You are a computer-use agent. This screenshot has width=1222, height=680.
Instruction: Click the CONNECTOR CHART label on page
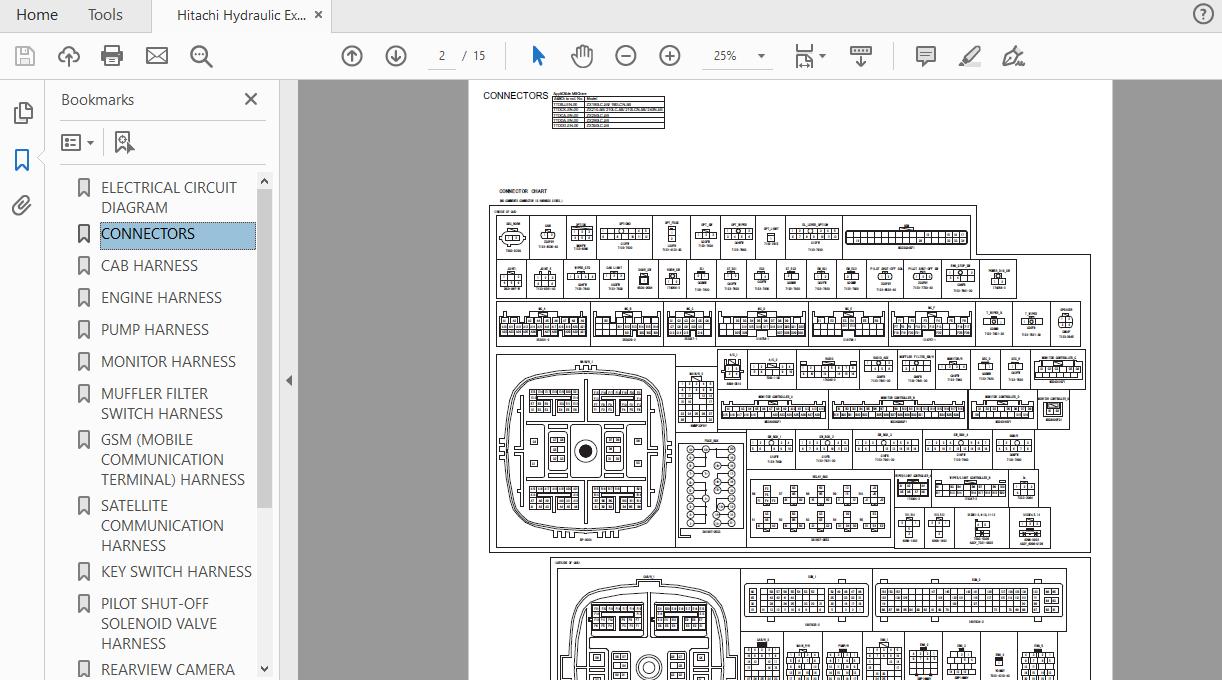tap(523, 191)
